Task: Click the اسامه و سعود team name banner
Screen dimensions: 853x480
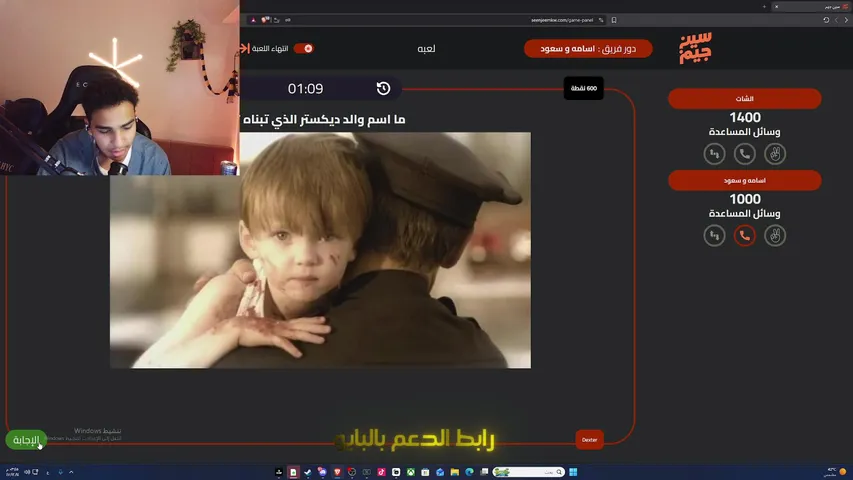Action: [744, 180]
